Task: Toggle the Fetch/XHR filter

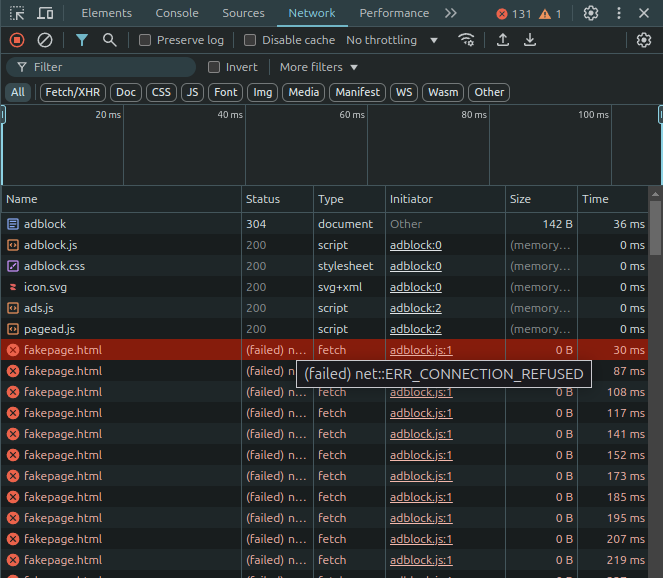Action: point(73,92)
